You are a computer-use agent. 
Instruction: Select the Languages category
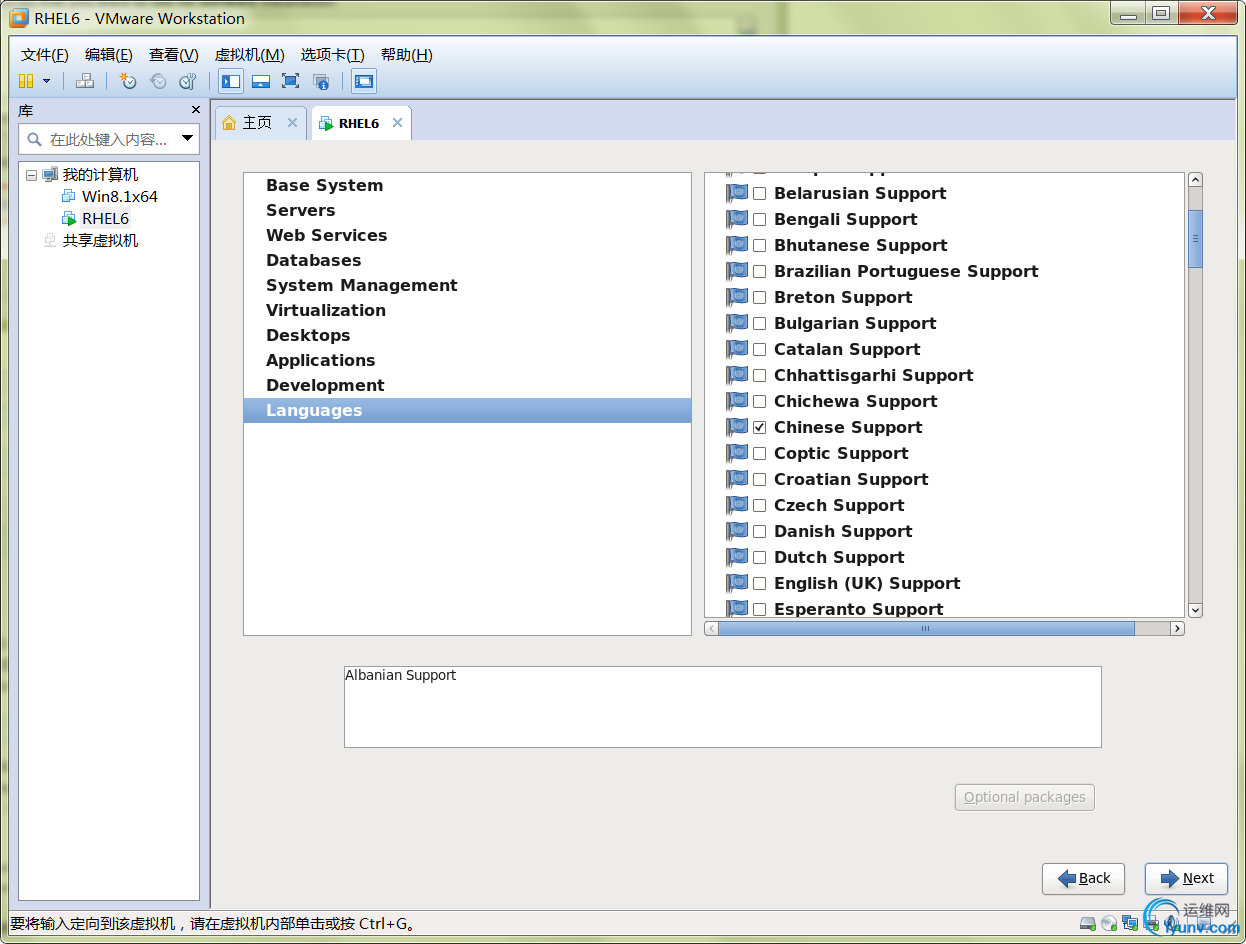pyautogui.click(x=467, y=410)
